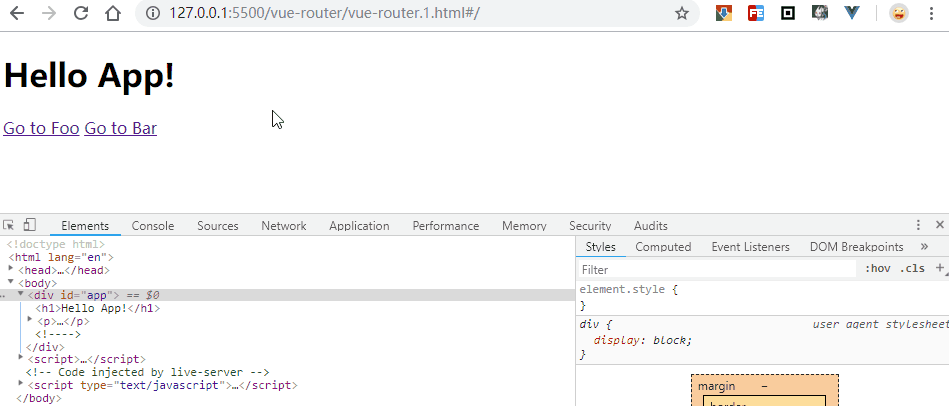Click the margin box in box model
Viewport: 949px width, 406px height.
[x=765, y=386]
